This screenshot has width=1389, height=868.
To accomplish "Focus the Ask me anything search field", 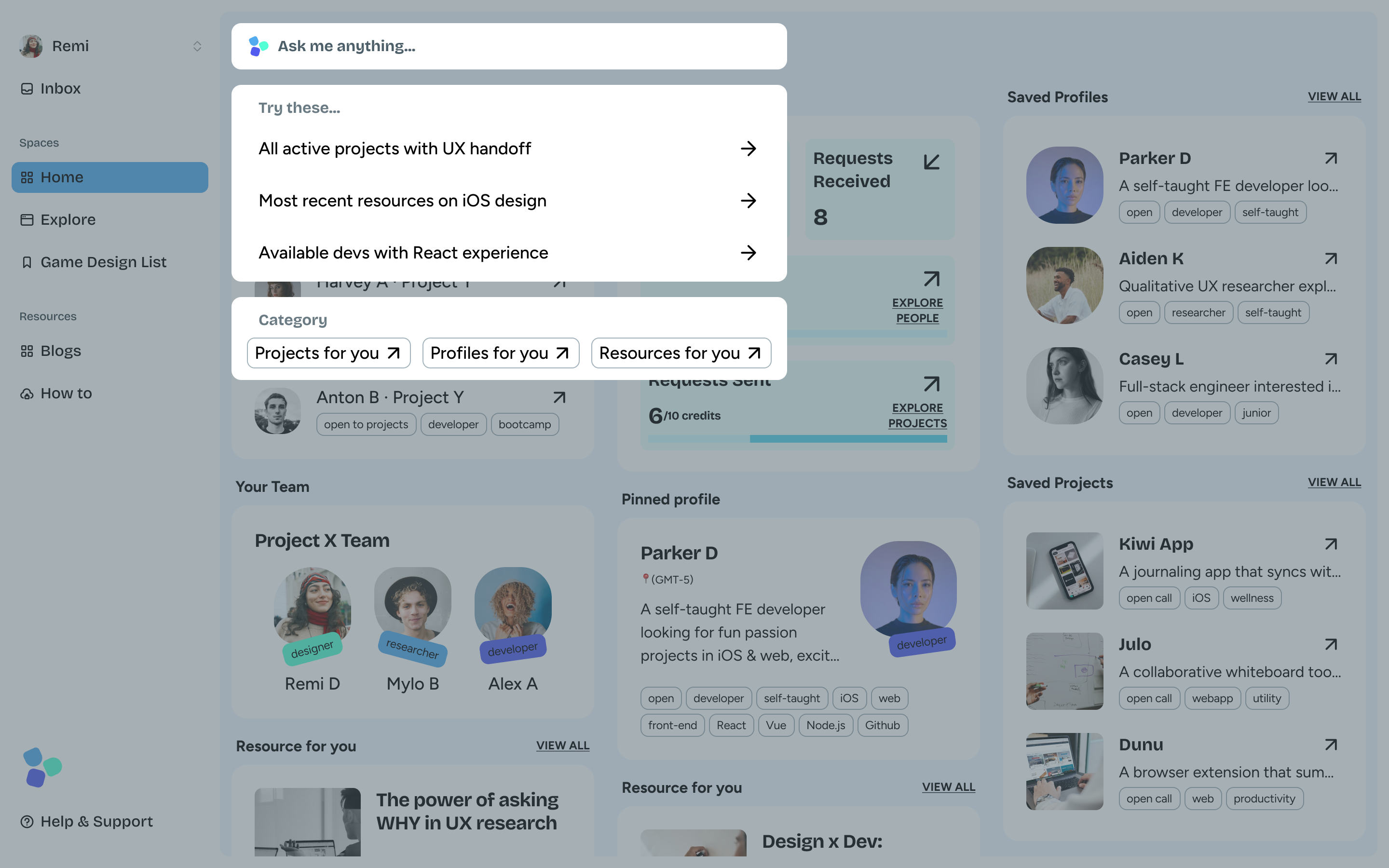I will [508, 46].
